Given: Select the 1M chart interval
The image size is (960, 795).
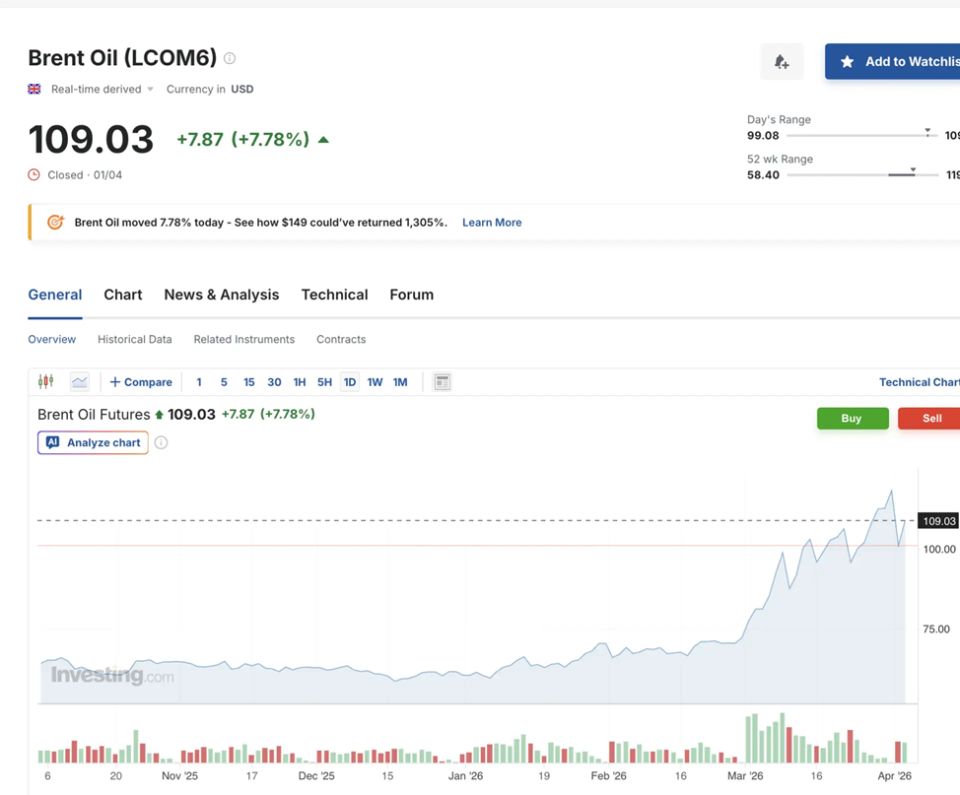Looking at the screenshot, I should (400, 382).
